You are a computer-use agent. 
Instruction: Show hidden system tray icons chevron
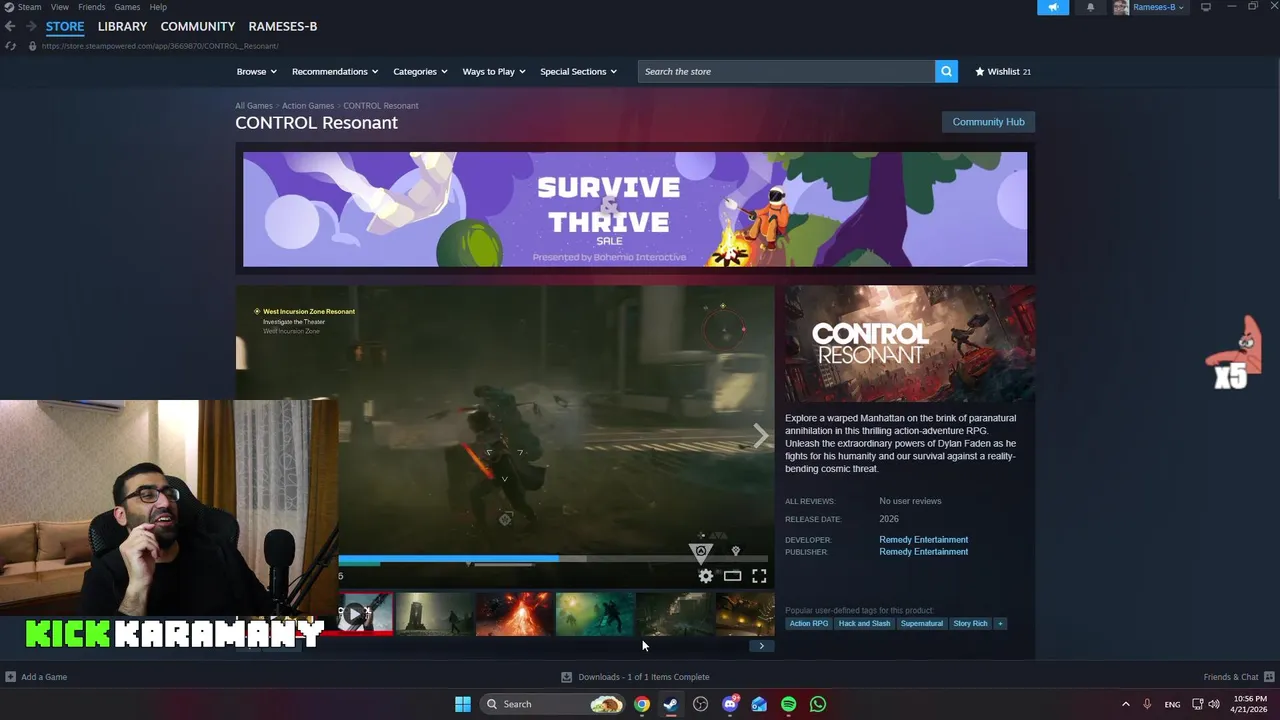(x=1125, y=704)
